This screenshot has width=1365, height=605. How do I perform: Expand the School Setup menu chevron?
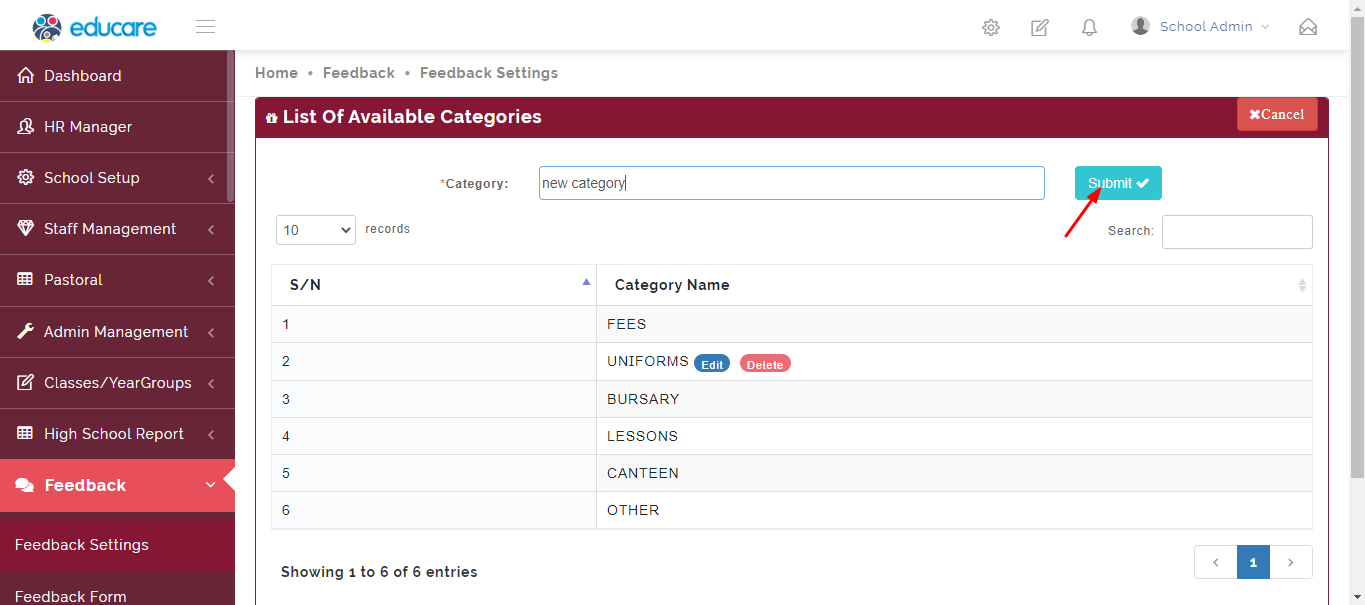[211, 179]
